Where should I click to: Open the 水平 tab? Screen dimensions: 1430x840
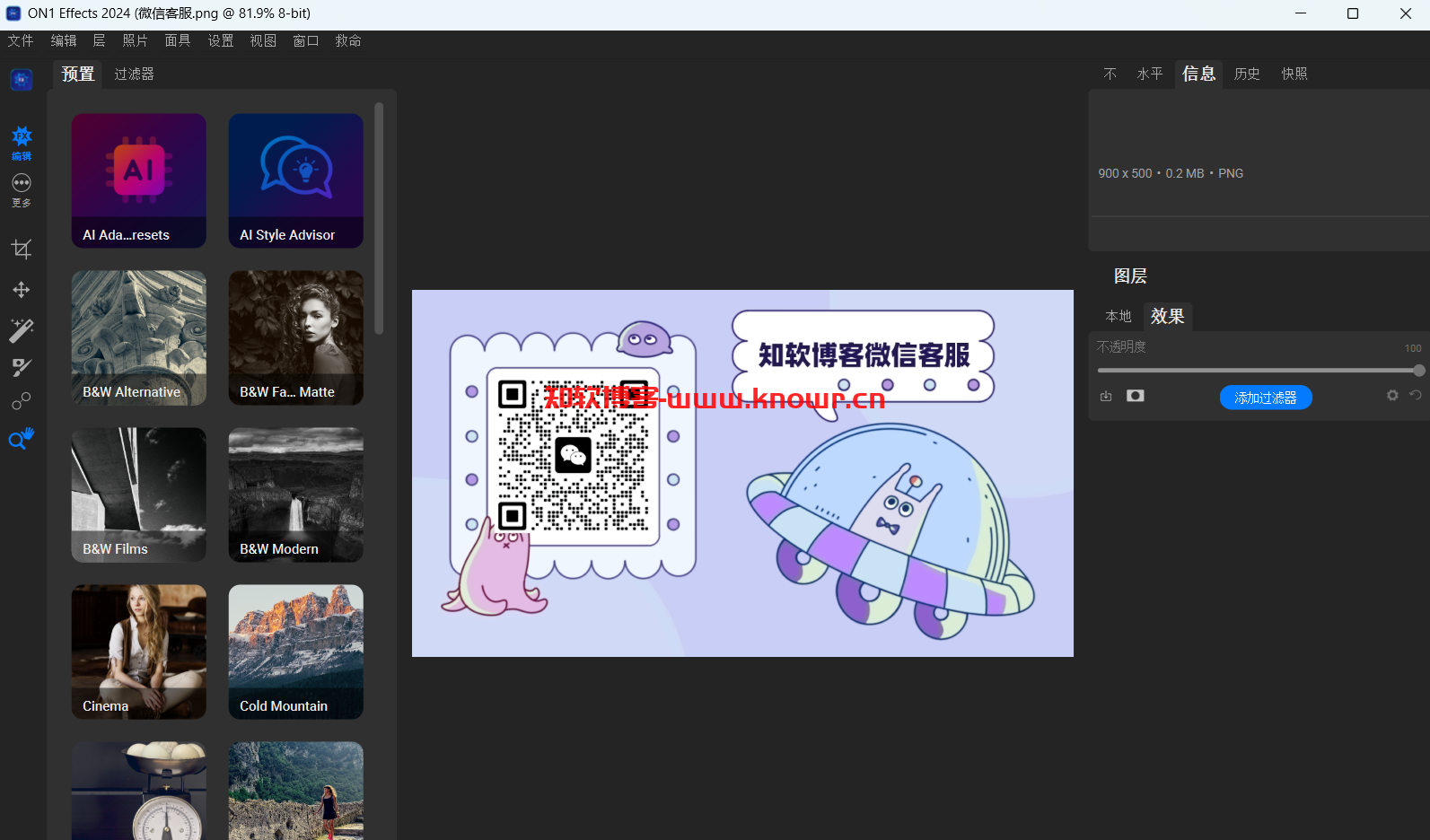tap(1150, 74)
